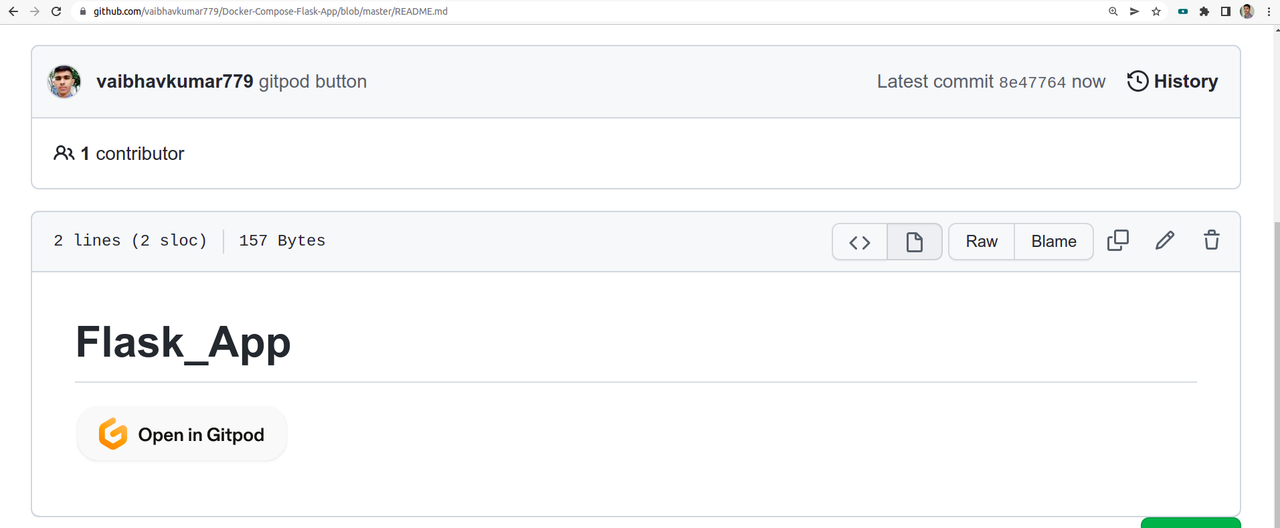Open the zoom magnifier in address bar
This screenshot has width=1280, height=528.
pos(1113,11)
